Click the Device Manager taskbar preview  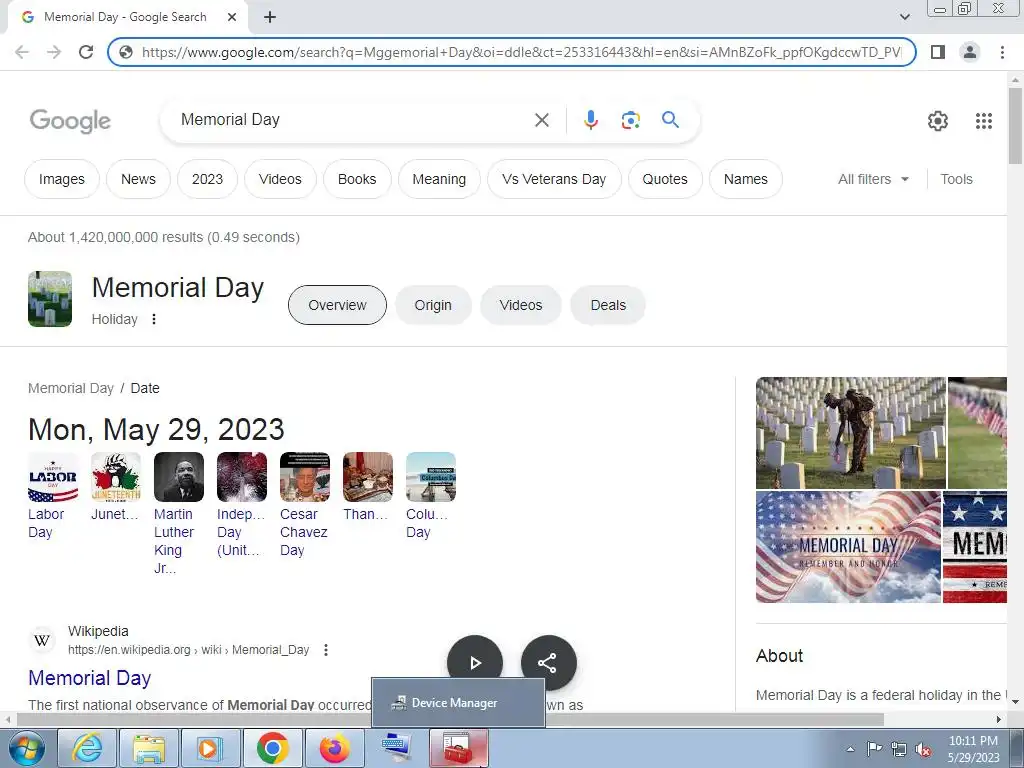tap(458, 703)
